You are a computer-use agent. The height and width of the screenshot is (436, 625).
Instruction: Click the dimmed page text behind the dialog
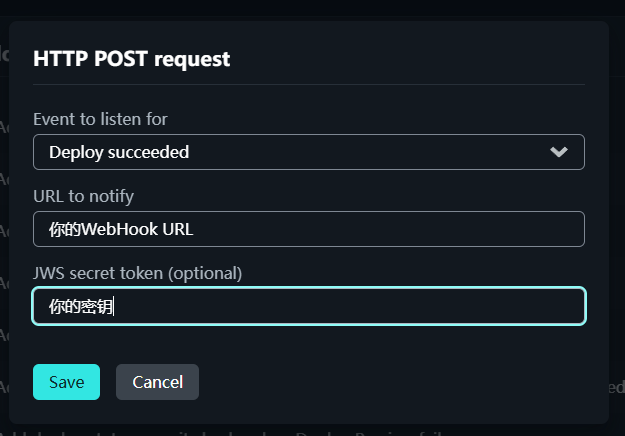(150, 430)
